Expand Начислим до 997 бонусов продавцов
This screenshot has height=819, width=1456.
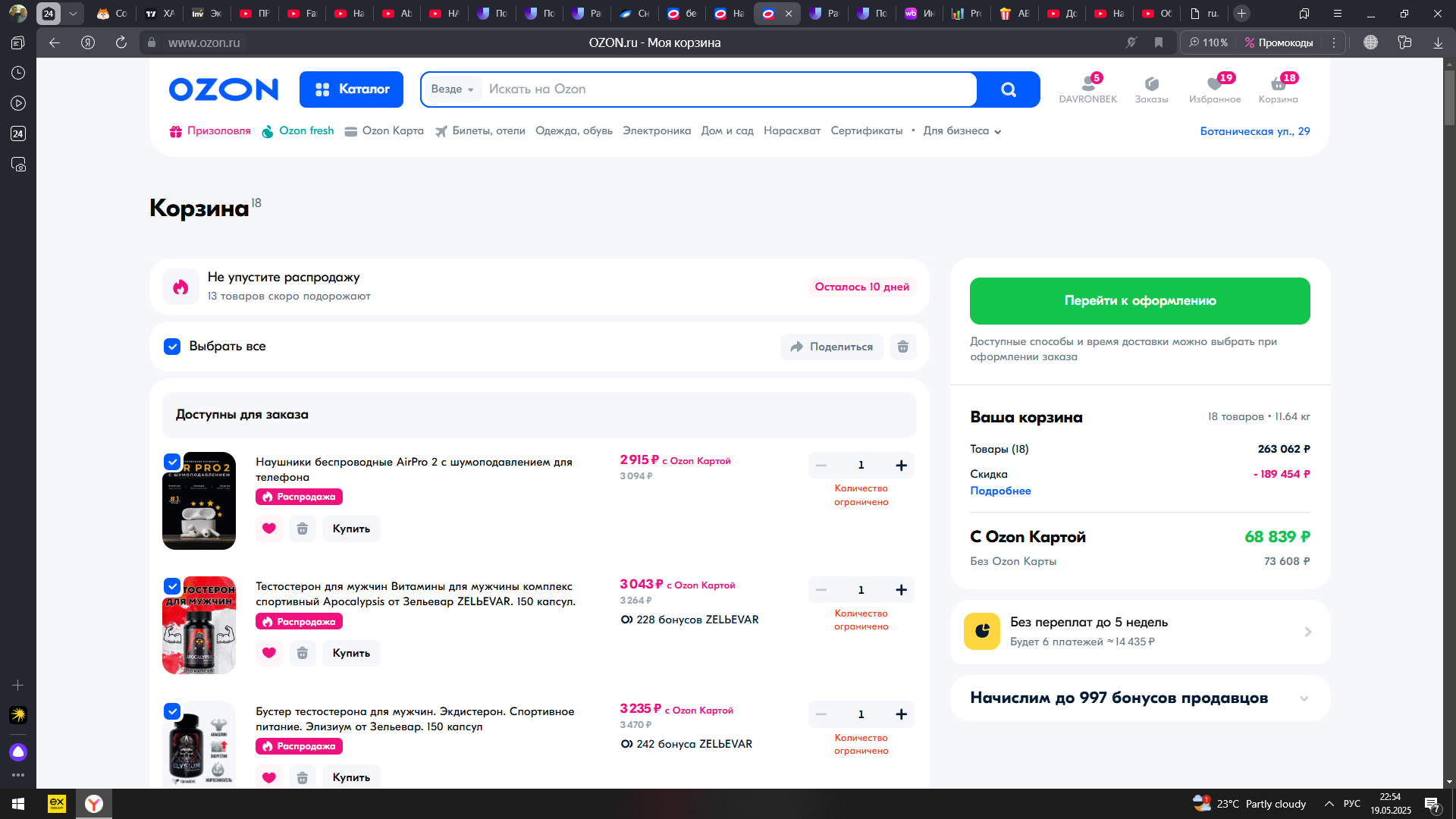tap(1140, 698)
